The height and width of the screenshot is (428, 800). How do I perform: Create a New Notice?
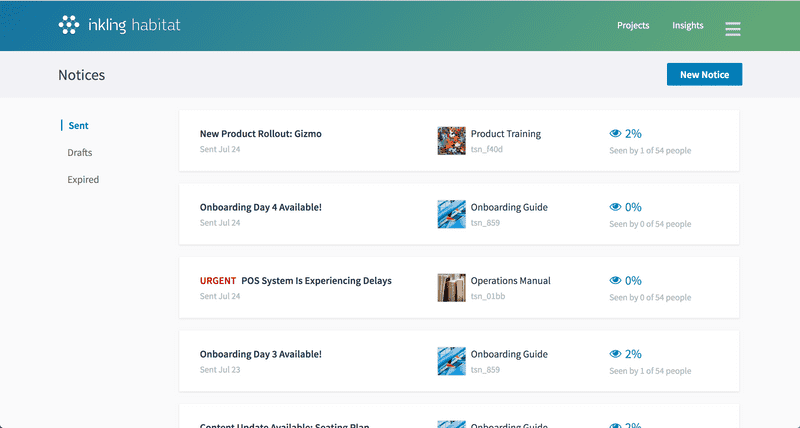[x=705, y=74]
